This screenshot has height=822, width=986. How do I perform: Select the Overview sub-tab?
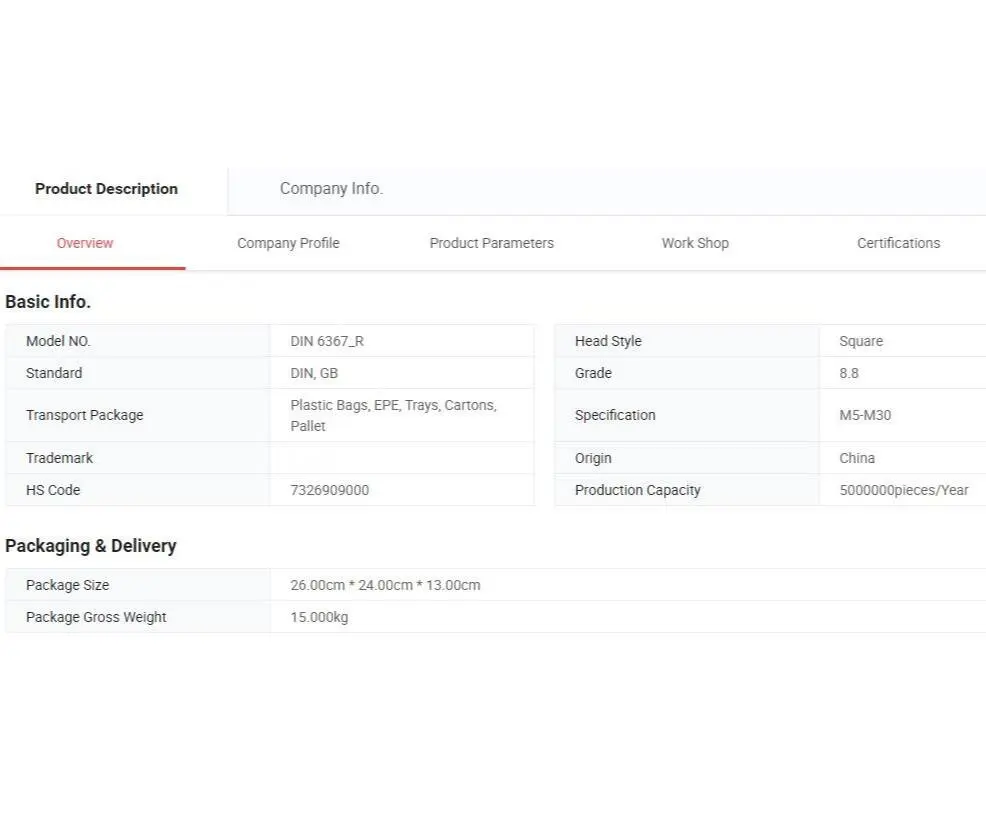click(85, 243)
